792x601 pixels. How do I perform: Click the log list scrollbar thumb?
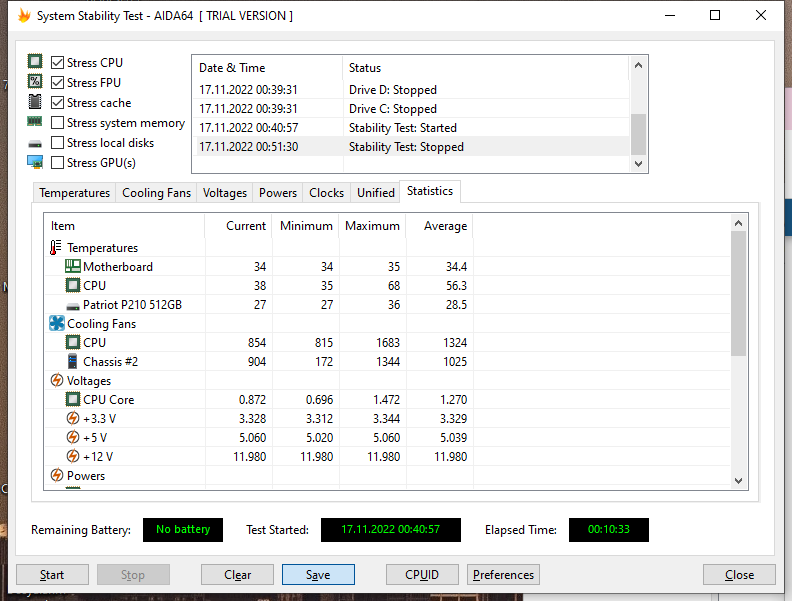[638, 134]
